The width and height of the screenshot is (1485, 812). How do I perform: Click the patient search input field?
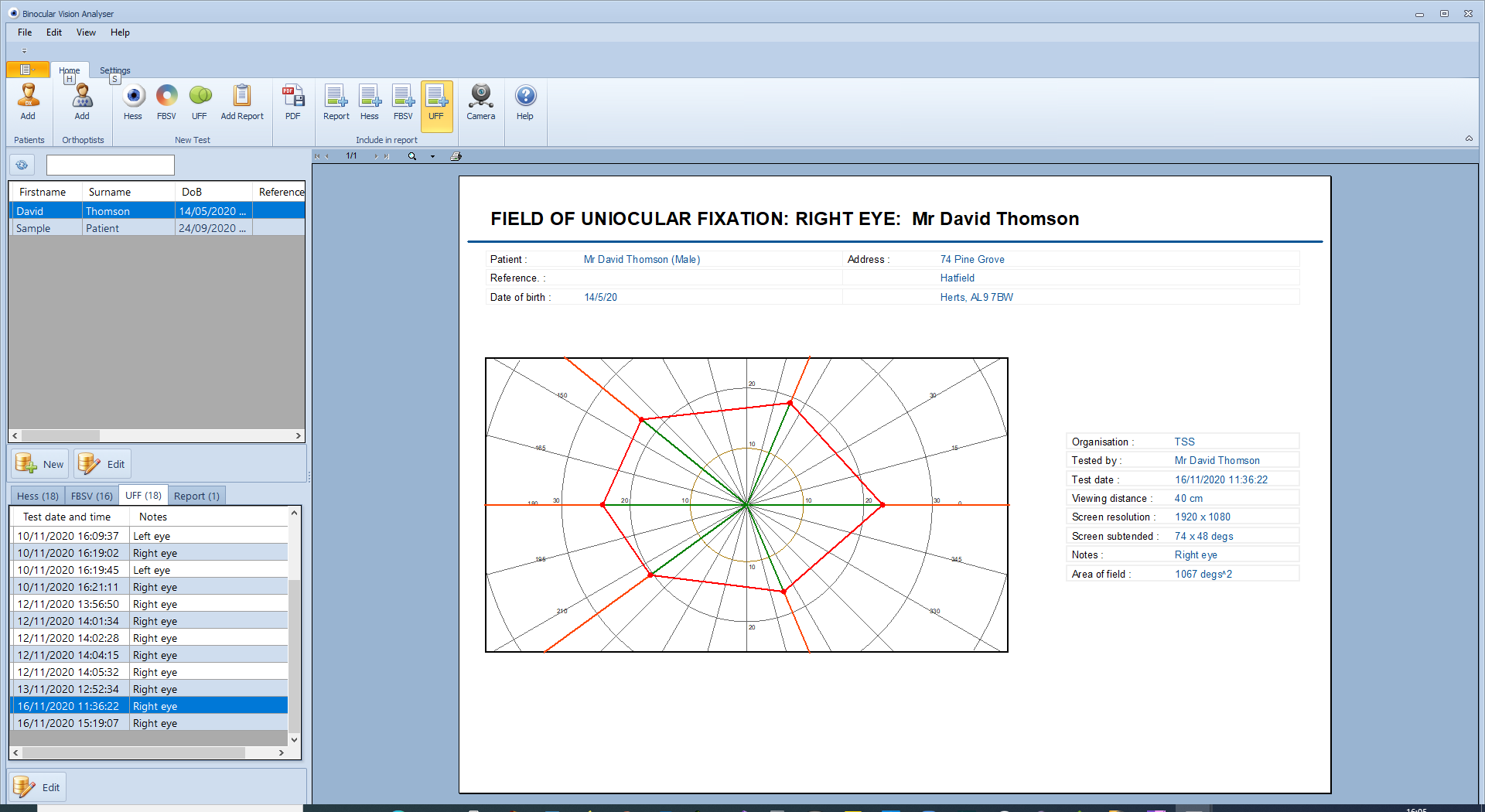coord(111,165)
